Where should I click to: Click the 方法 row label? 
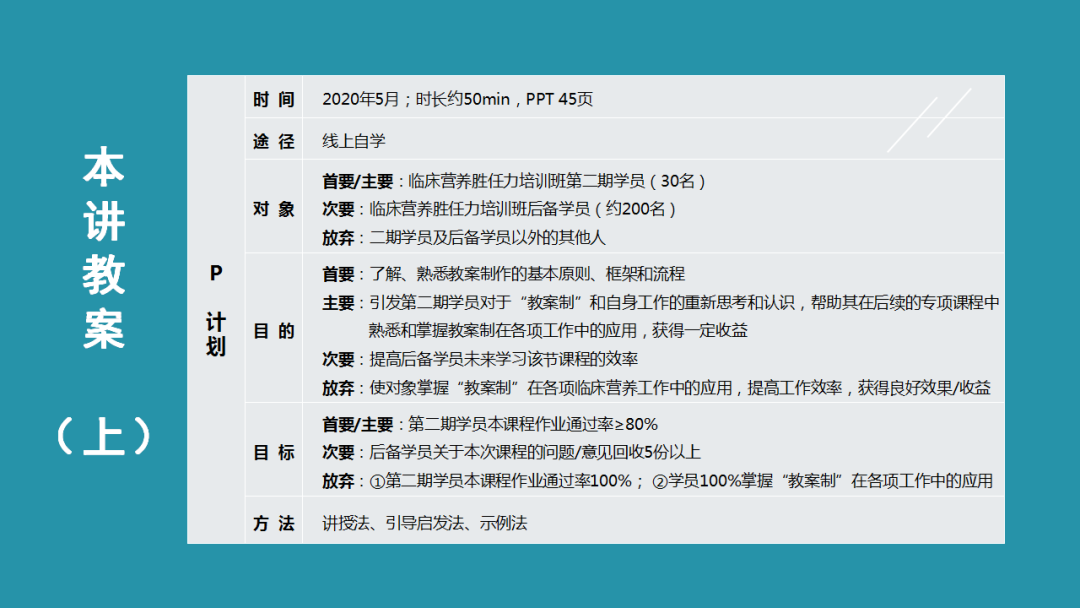[x=273, y=523]
